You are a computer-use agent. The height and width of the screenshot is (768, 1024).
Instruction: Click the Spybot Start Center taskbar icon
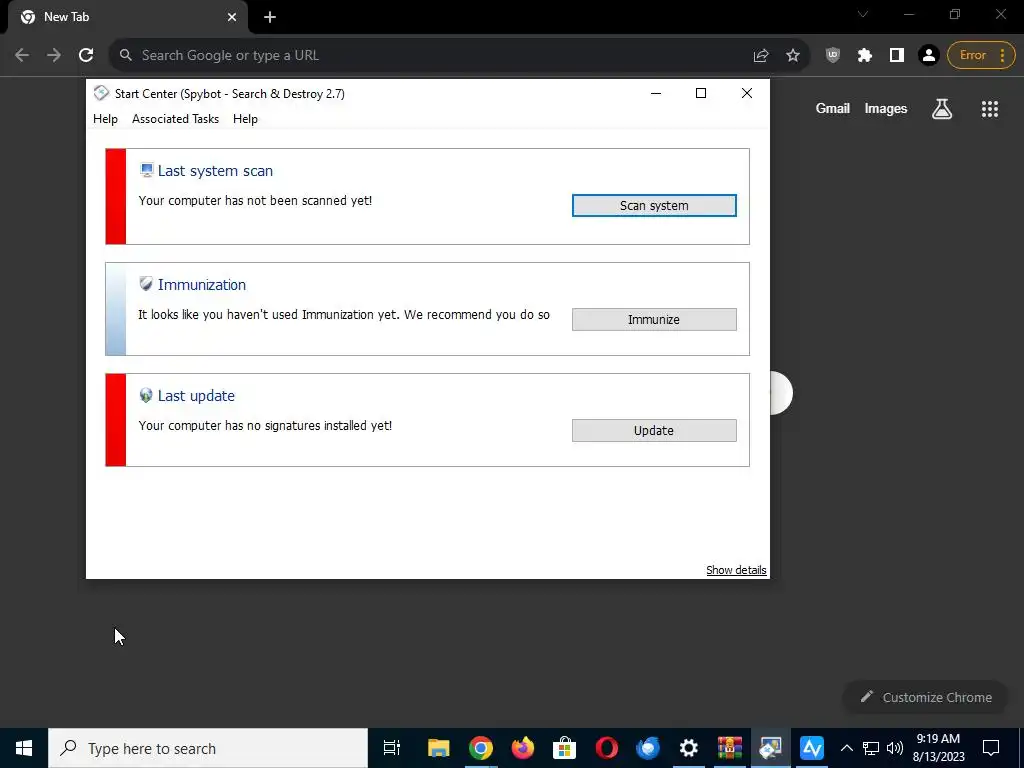[x=771, y=748]
